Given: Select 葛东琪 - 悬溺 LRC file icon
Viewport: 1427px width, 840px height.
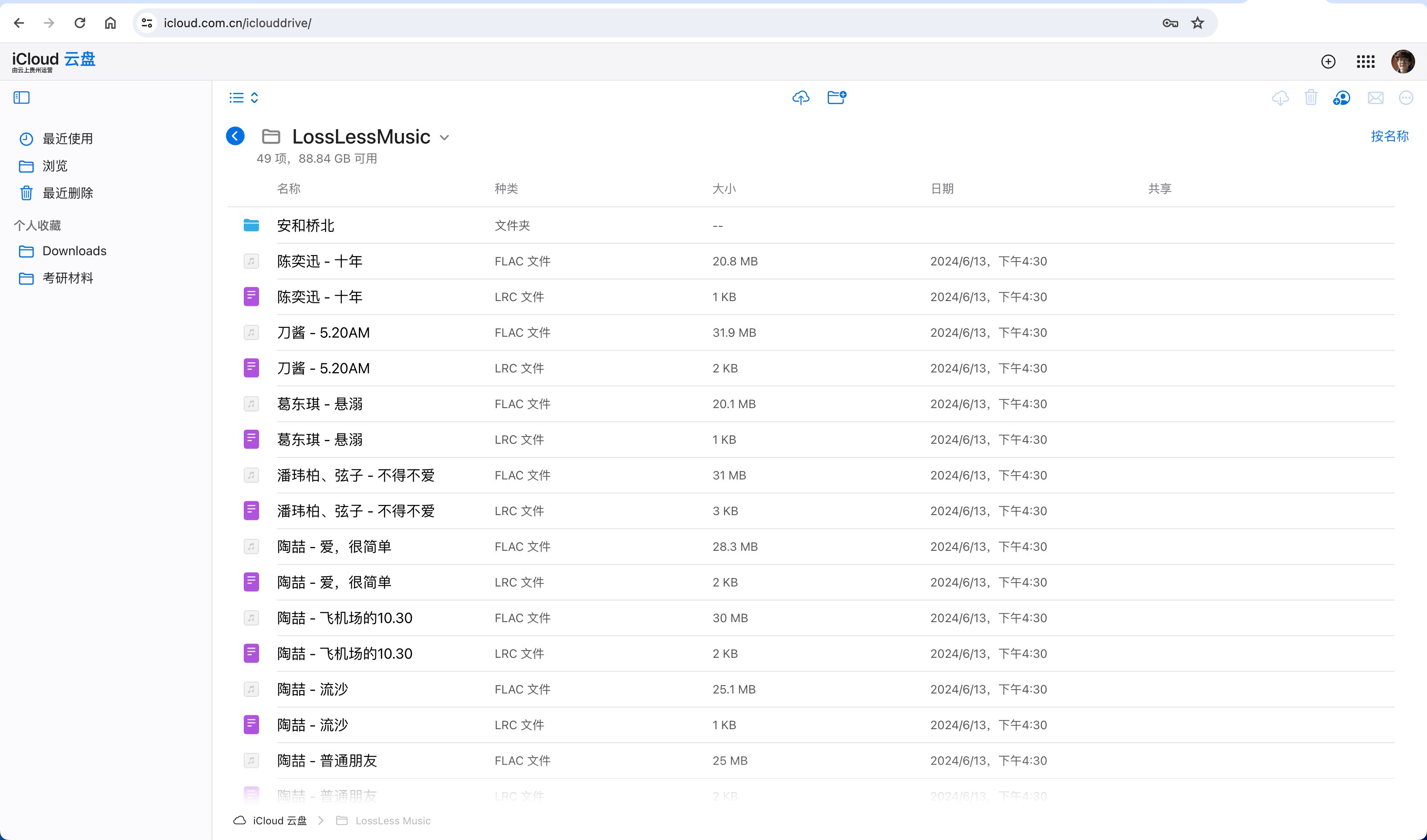Looking at the screenshot, I should click(251, 439).
